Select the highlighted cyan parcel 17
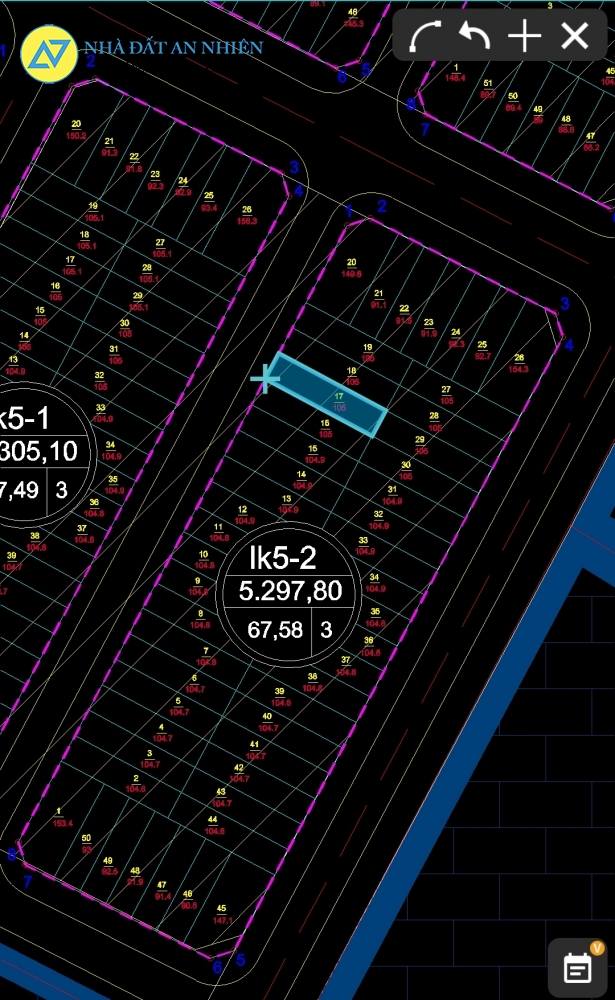The width and height of the screenshot is (615, 1000). tap(330, 395)
